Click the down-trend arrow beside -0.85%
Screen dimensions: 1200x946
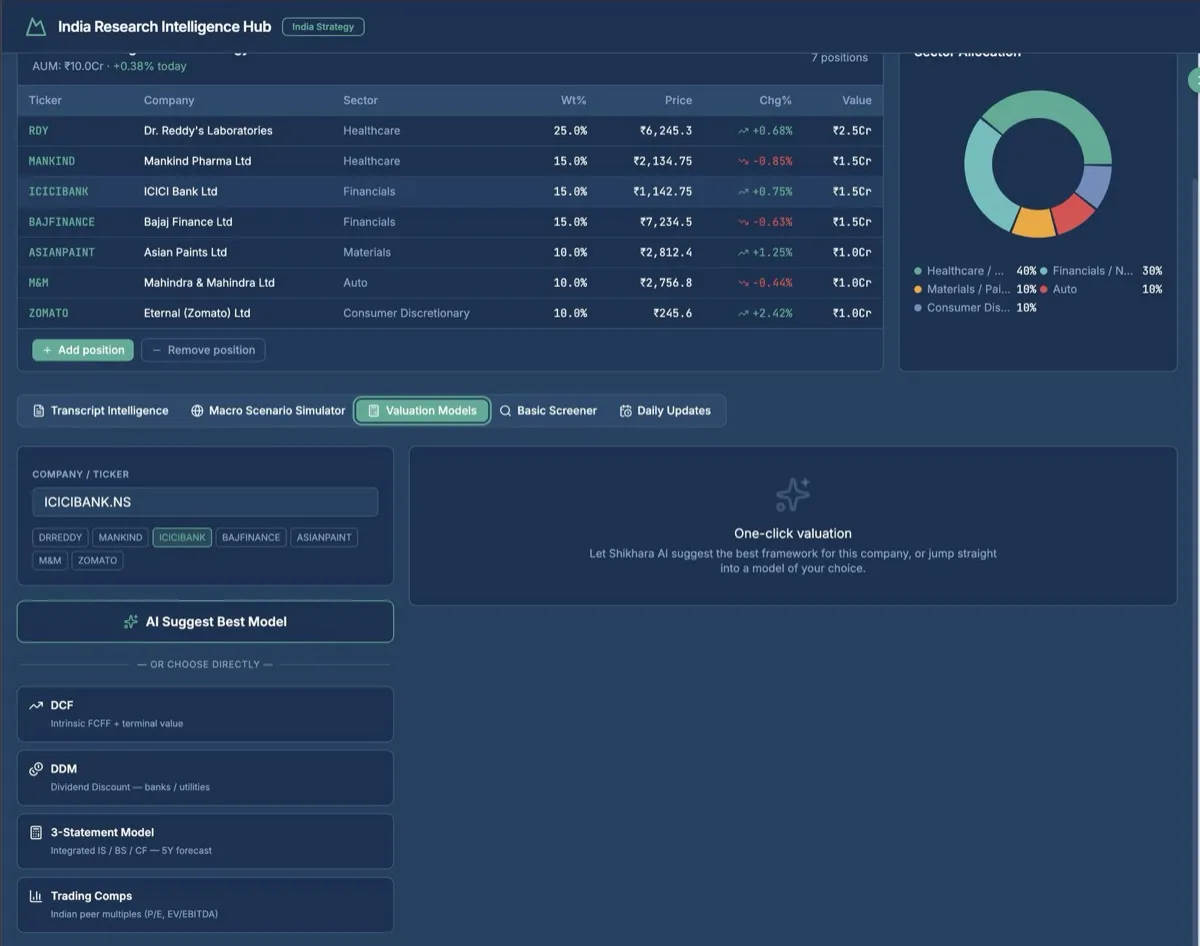pyautogui.click(x=743, y=161)
